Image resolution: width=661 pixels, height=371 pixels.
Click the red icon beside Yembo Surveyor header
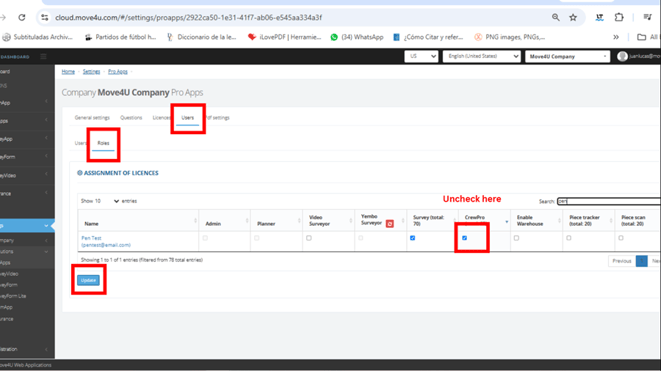tap(390, 223)
